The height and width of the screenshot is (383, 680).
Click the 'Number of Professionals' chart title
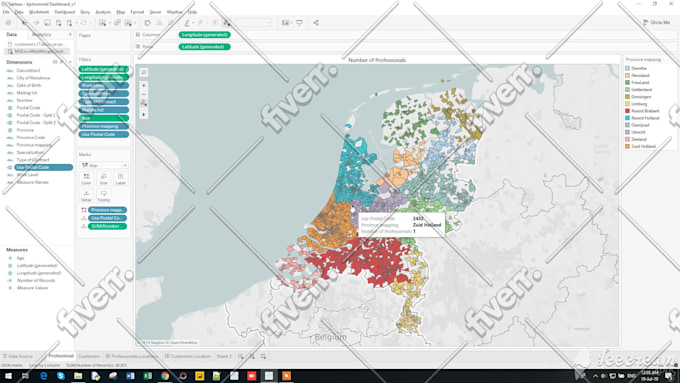[377, 60]
